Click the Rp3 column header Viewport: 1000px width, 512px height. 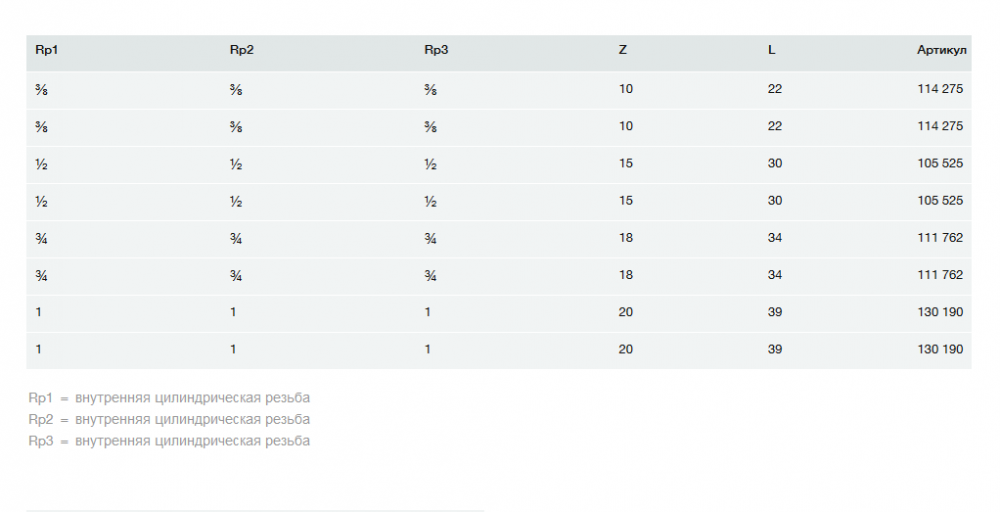pos(436,50)
